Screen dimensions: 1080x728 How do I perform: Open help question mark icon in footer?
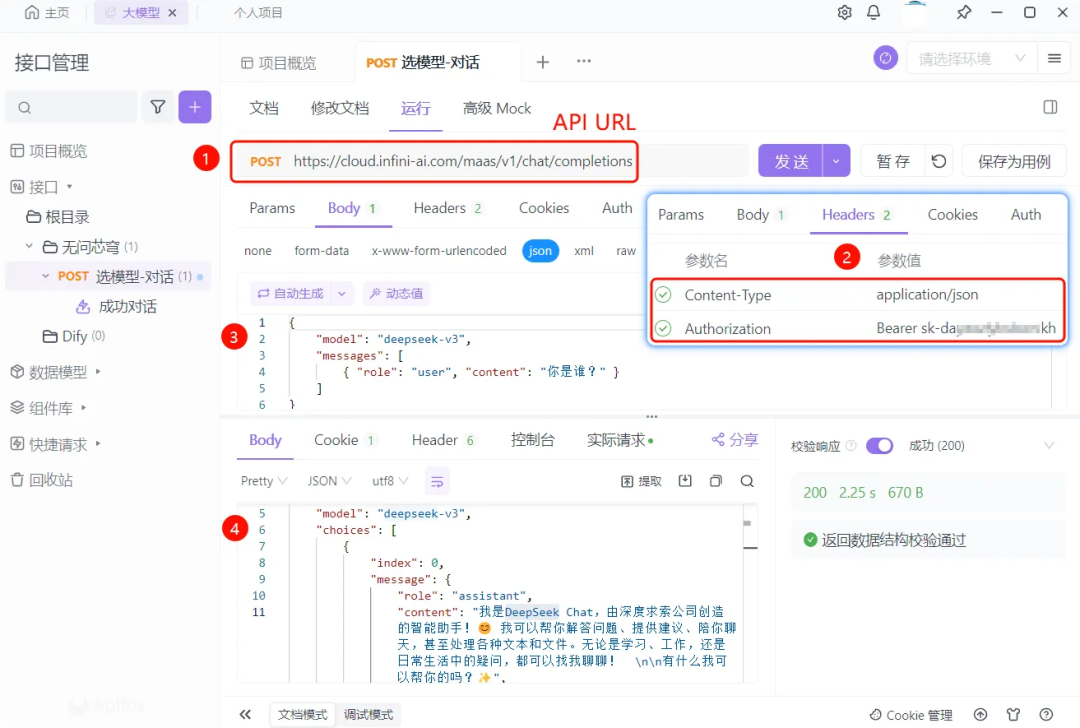(x=1046, y=715)
